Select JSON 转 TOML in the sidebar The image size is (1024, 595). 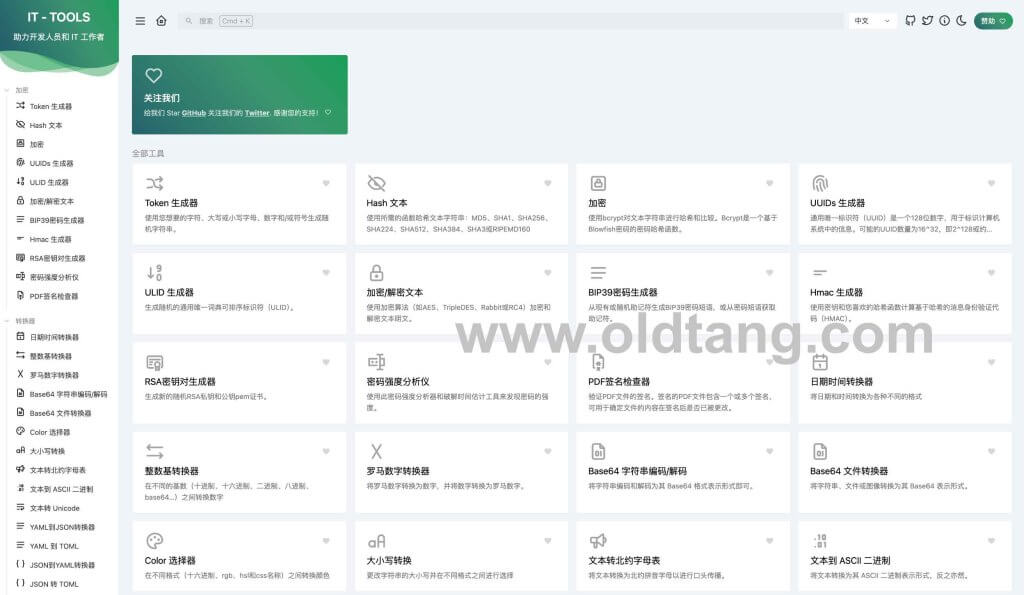(x=53, y=584)
